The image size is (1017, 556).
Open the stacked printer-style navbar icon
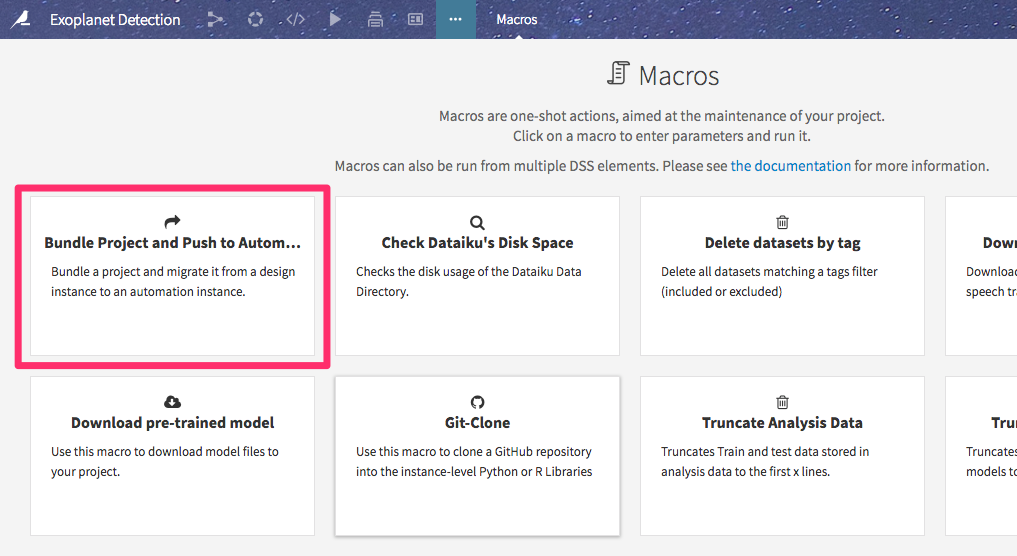tap(375, 19)
